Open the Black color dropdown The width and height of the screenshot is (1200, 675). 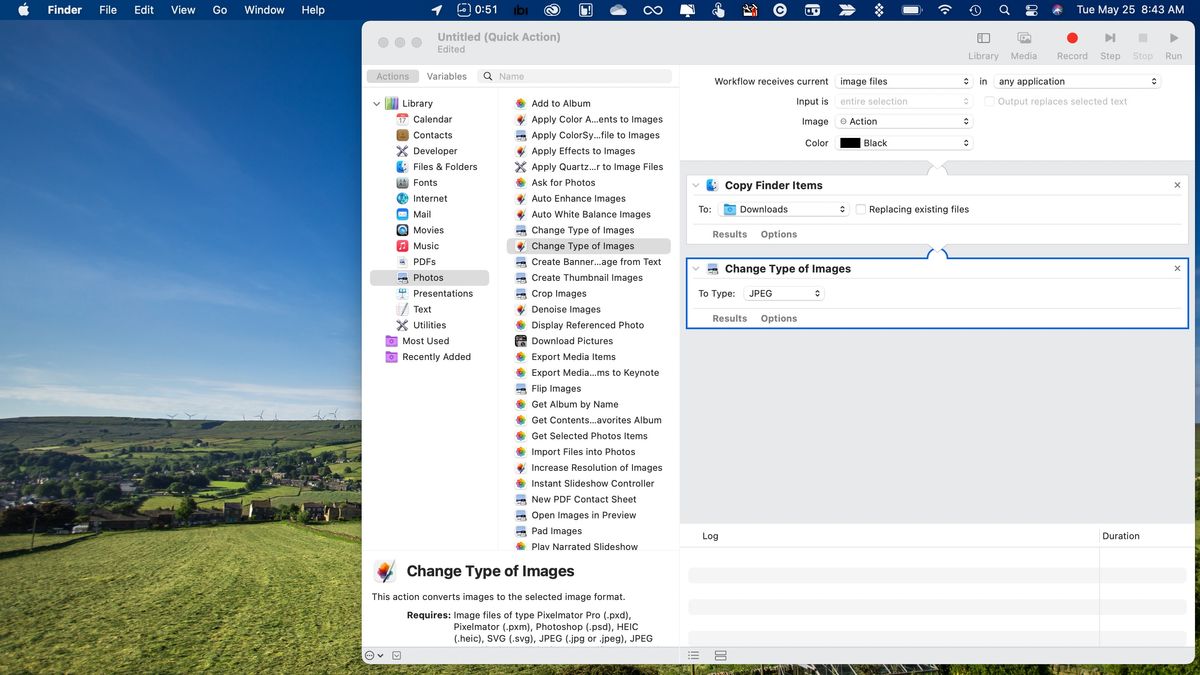904,143
